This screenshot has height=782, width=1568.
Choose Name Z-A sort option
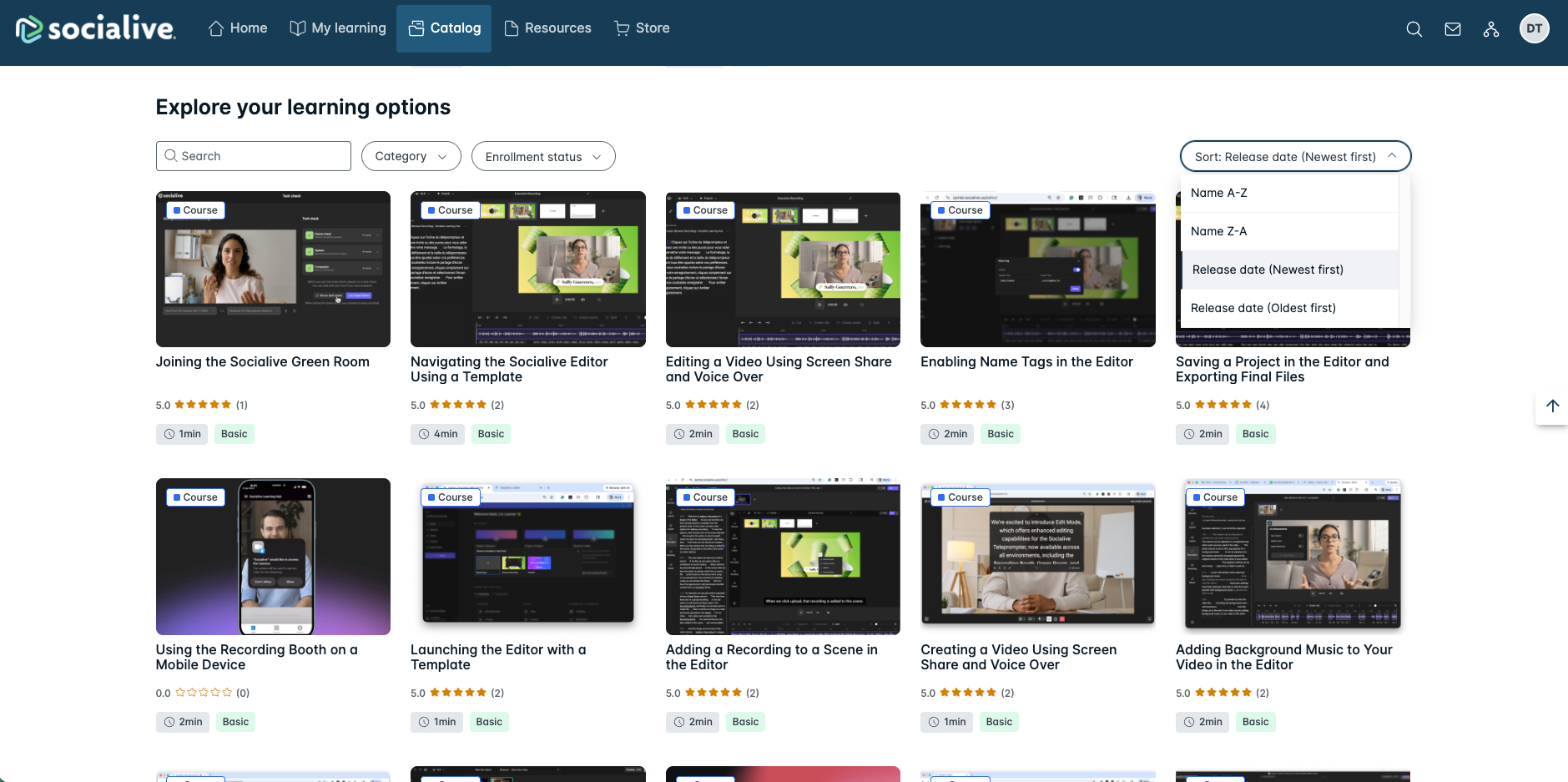click(1290, 231)
